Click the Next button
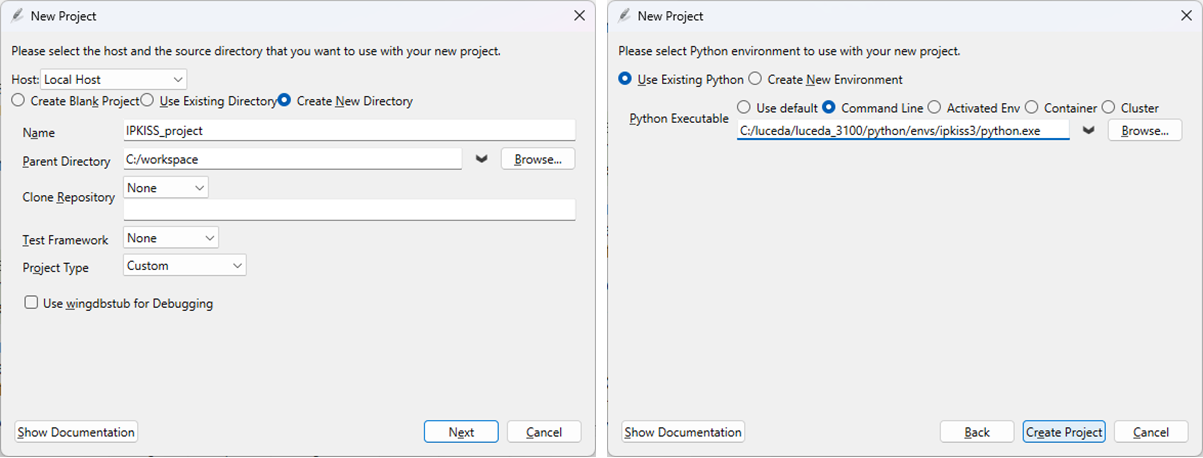Screen dimensions: 1203x458 click(x=461, y=432)
